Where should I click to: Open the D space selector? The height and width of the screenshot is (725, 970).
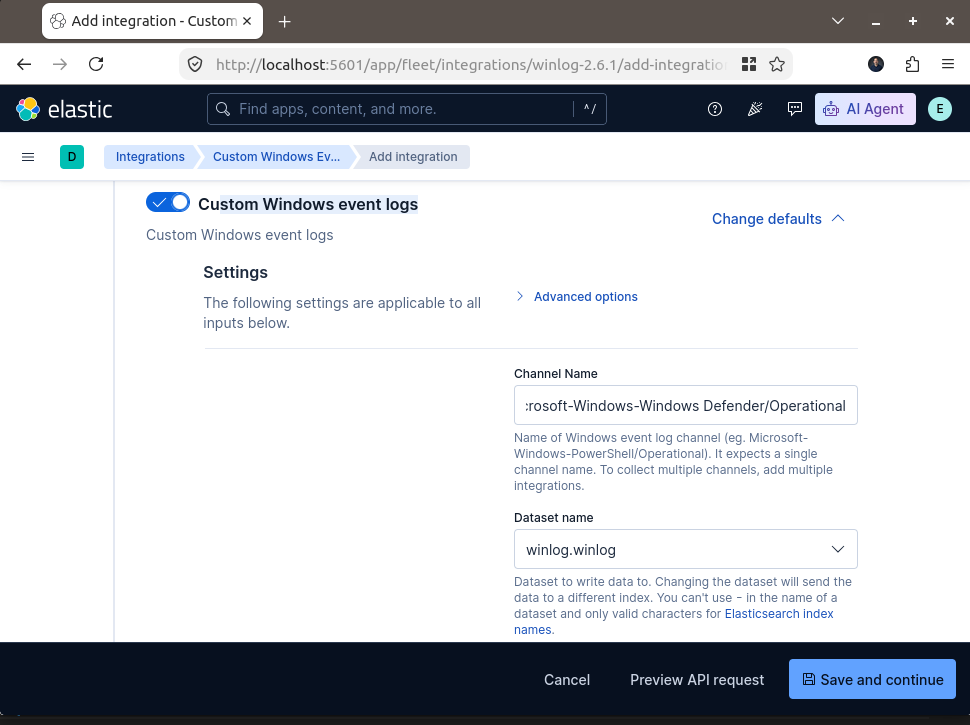pos(72,157)
